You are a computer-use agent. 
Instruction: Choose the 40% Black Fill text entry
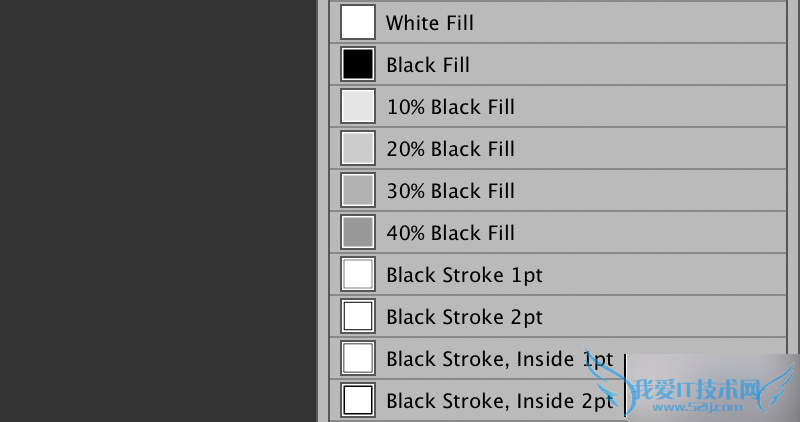coord(450,233)
